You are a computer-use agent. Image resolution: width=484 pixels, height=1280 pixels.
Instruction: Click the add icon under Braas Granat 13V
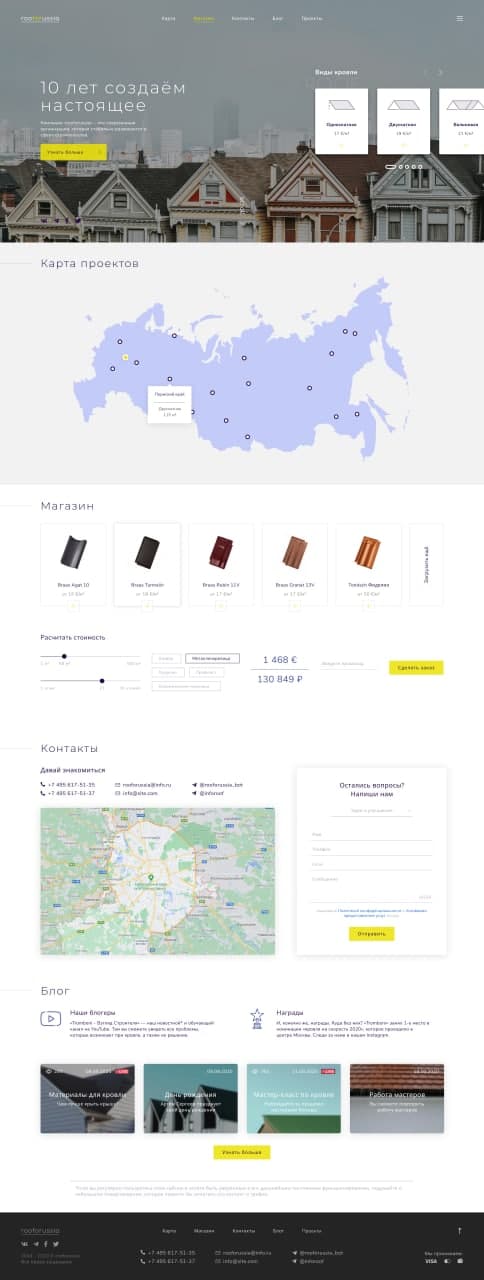coord(294,605)
